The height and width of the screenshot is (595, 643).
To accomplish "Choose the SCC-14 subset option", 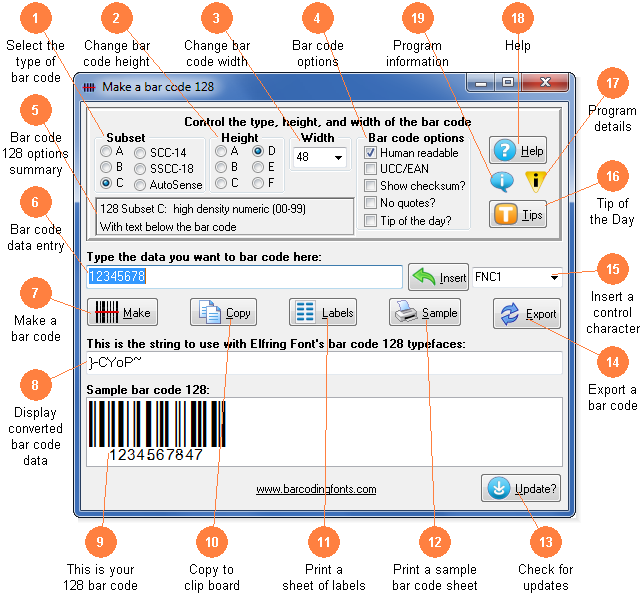I will point(140,153).
